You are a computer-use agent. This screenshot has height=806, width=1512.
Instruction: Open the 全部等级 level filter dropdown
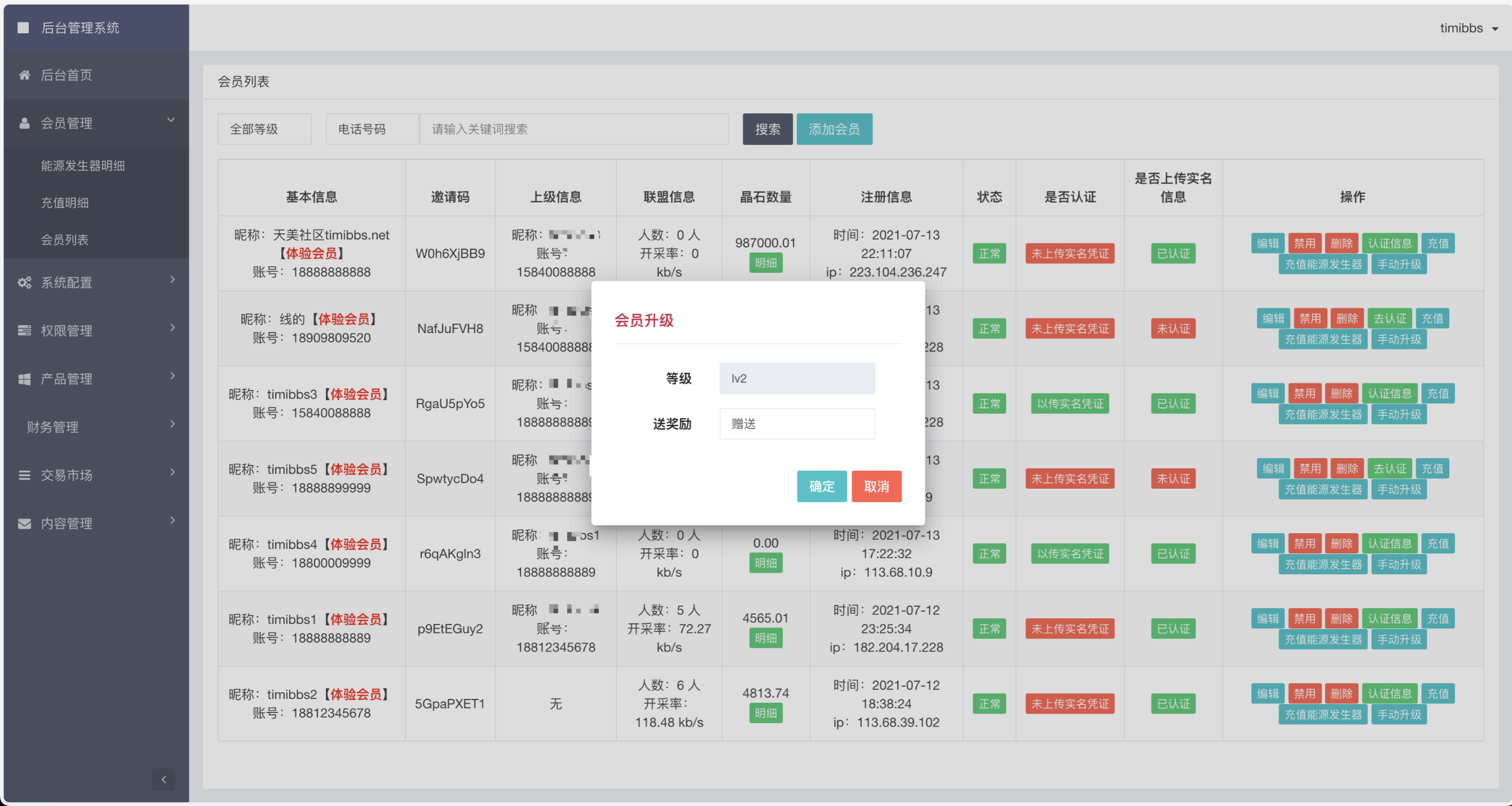click(x=264, y=129)
